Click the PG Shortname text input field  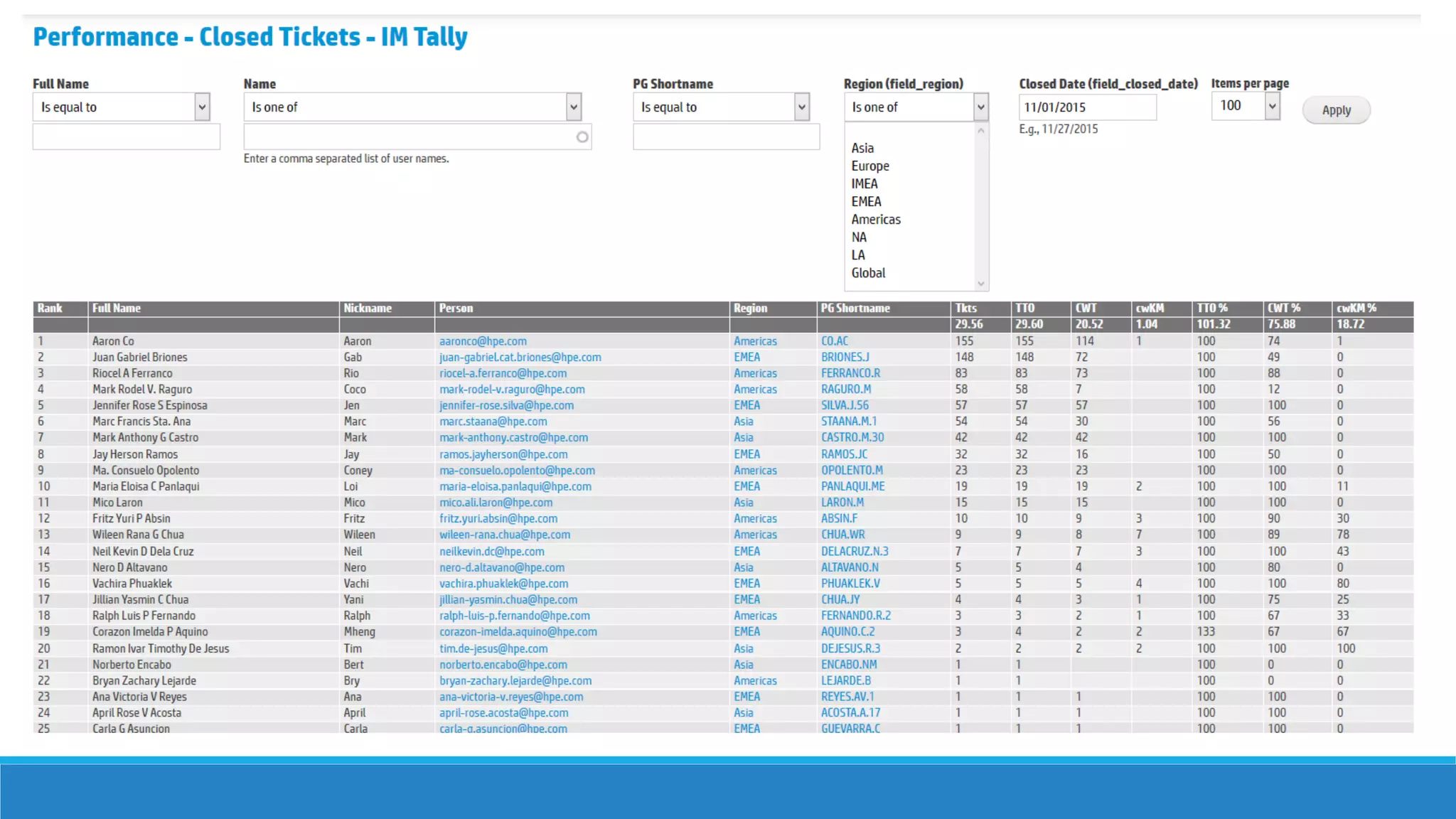[x=726, y=136]
